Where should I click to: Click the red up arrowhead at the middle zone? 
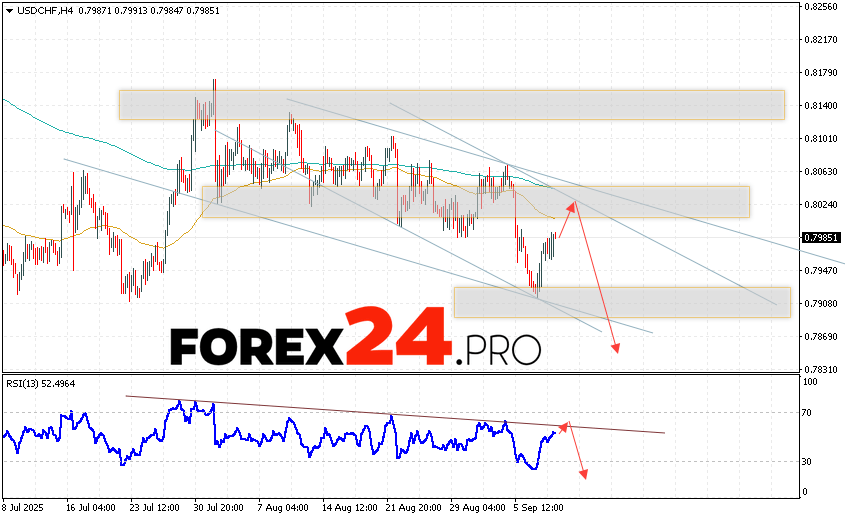(x=573, y=205)
